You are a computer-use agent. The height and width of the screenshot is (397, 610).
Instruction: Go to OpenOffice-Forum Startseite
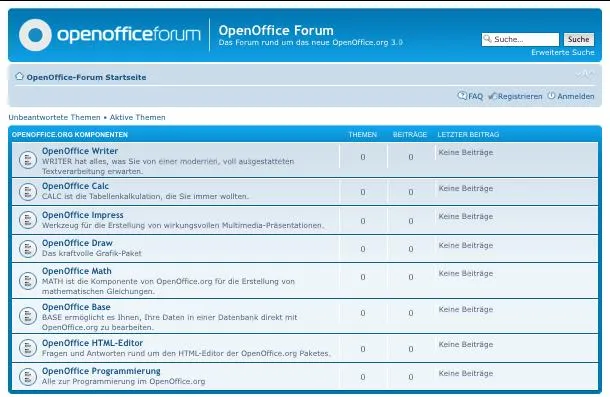86,77
